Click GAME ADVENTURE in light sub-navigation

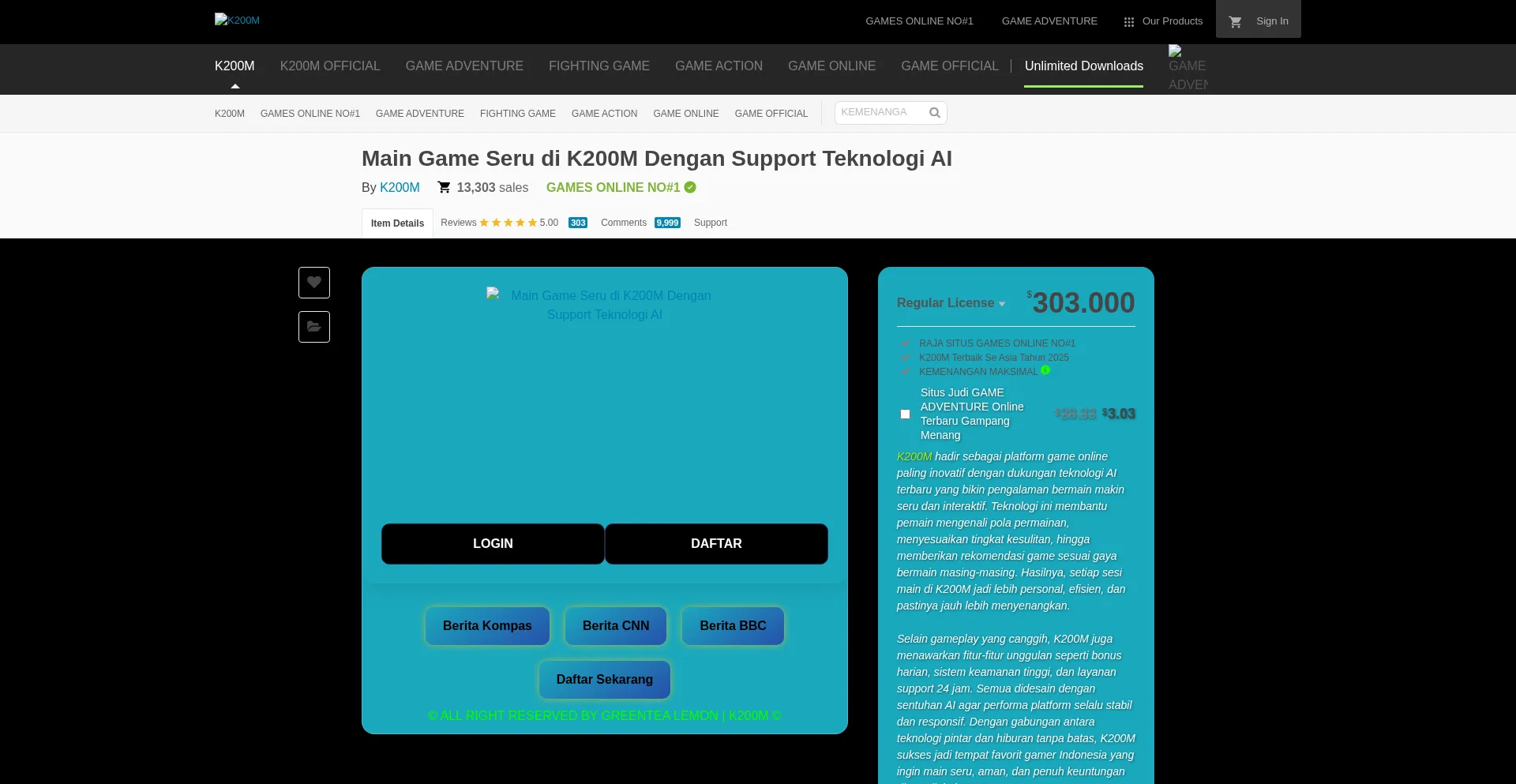tap(420, 114)
